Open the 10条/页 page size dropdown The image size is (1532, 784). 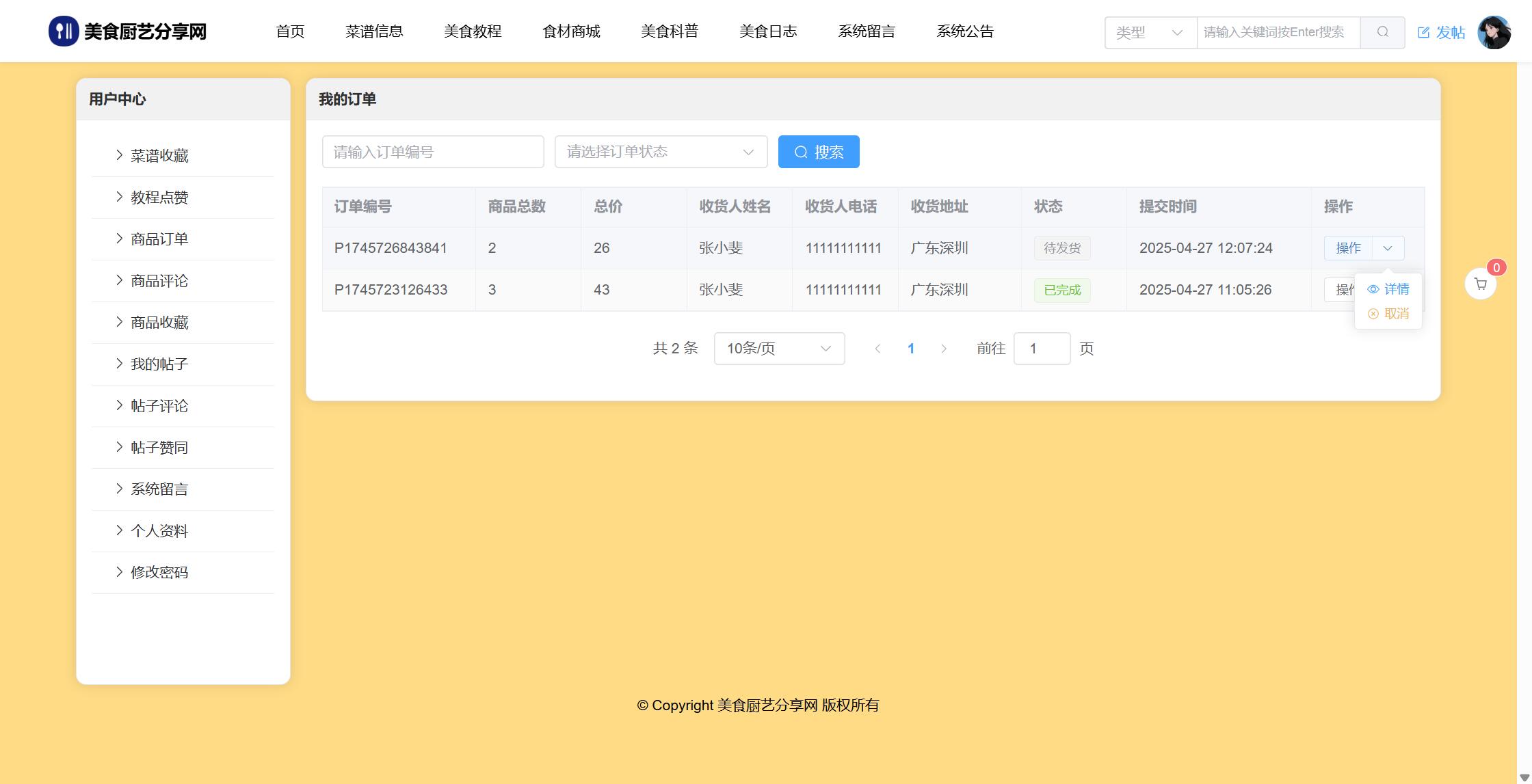[779, 349]
